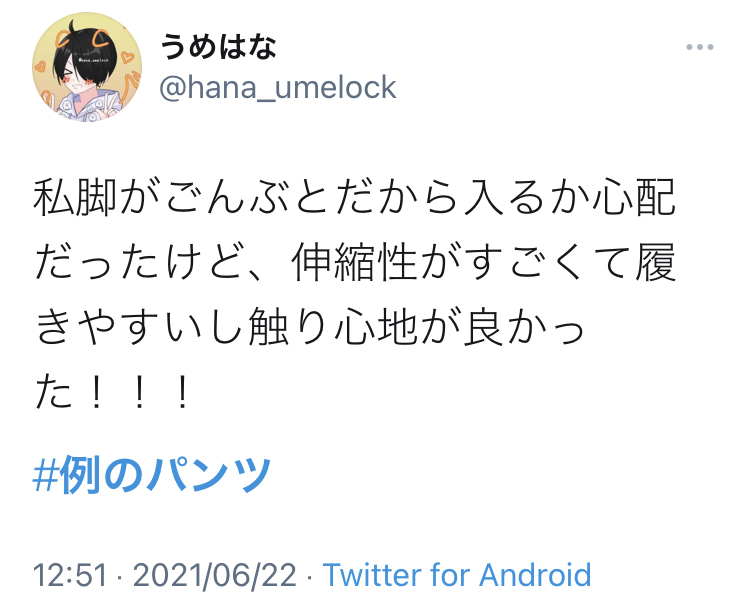Click the 2021/06/22 post date

pos(214,574)
